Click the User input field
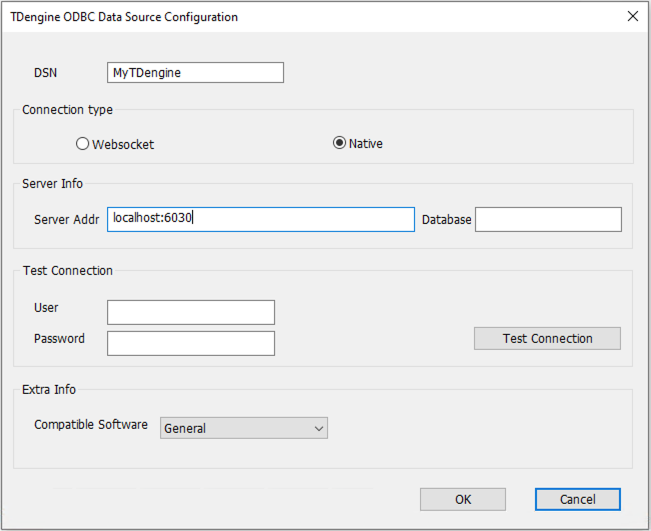Image resolution: width=651 pixels, height=531 pixels. (190, 312)
